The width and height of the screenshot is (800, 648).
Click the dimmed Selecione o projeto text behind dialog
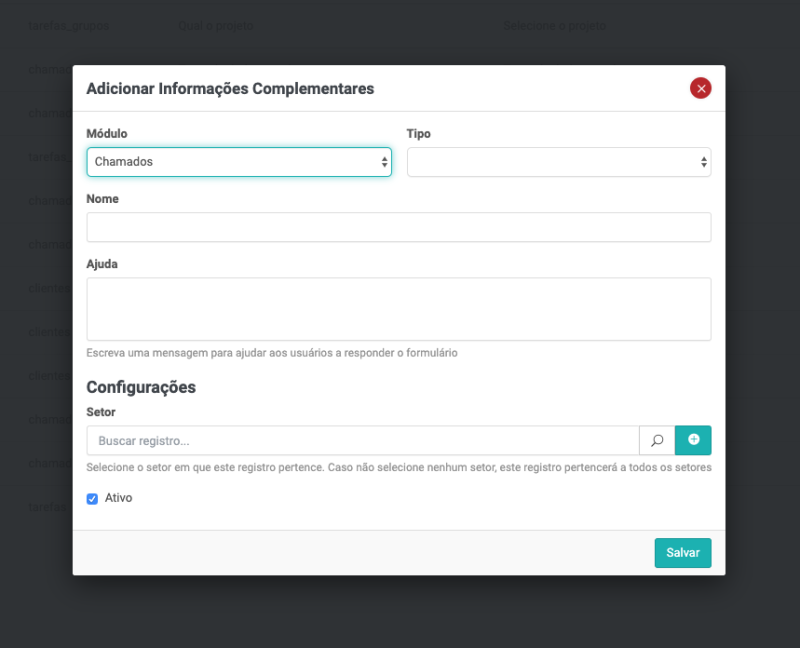[x=555, y=25]
